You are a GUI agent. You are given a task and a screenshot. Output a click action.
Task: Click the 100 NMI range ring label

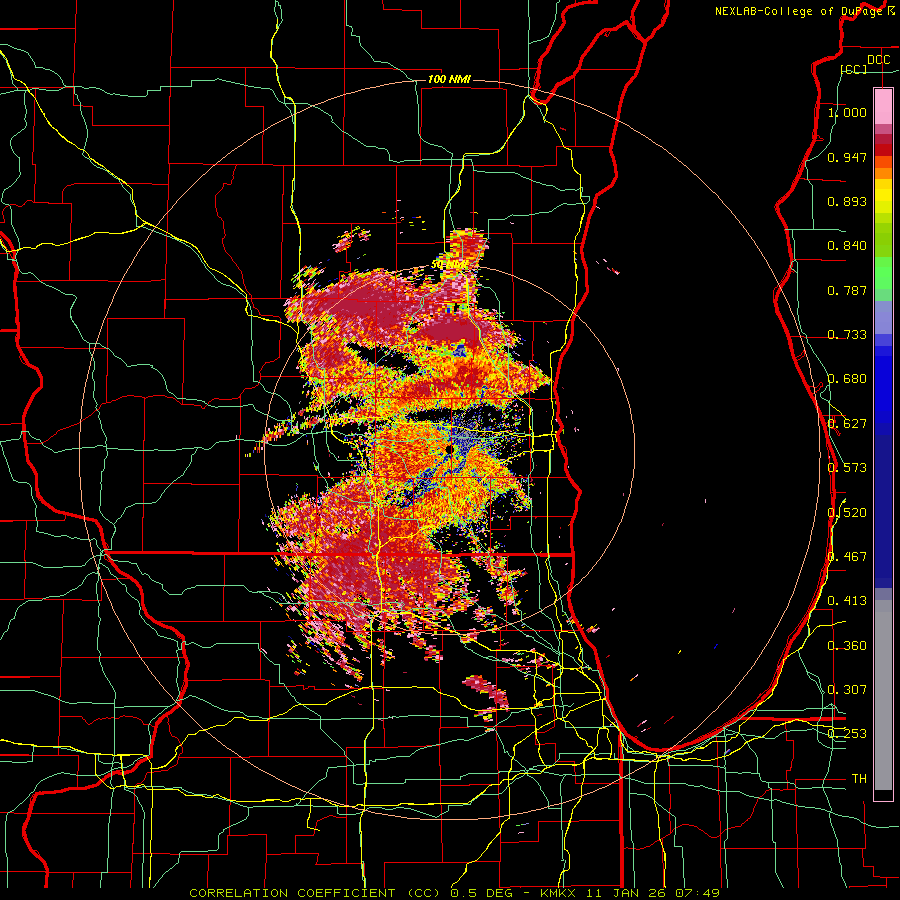(449, 79)
